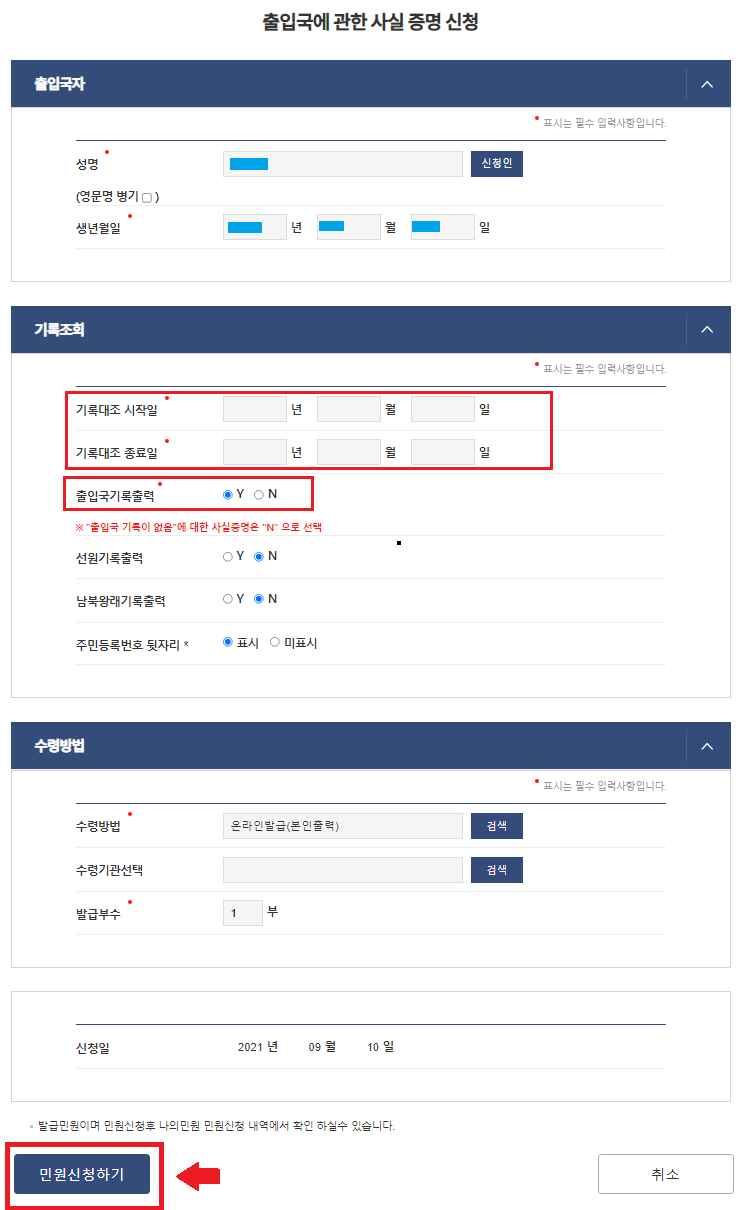The height and width of the screenshot is (1210, 738).
Task: Collapse the 출입국자 section chevron
Action: pyautogui.click(x=707, y=84)
